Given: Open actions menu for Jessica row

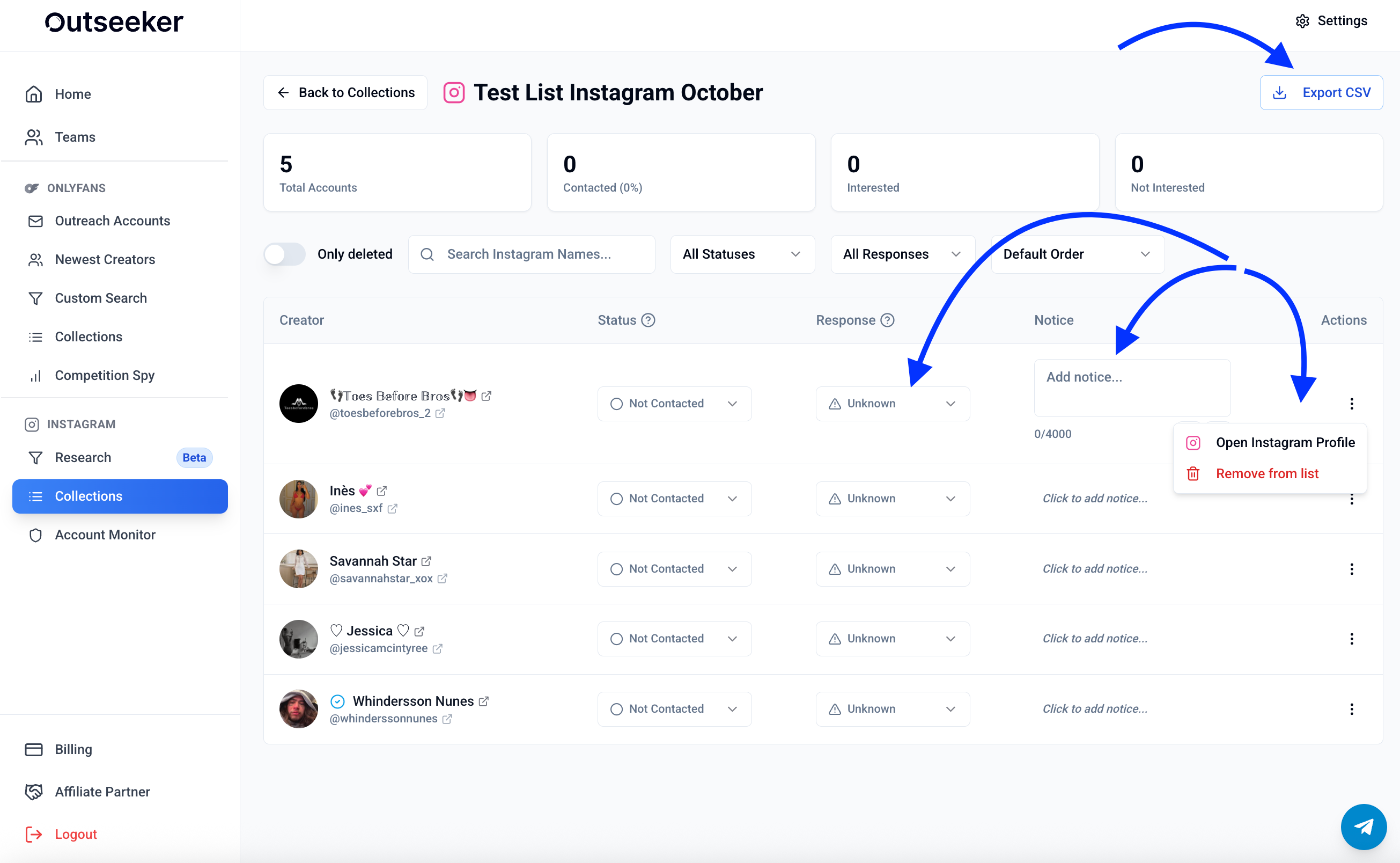Looking at the screenshot, I should (1352, 639).
